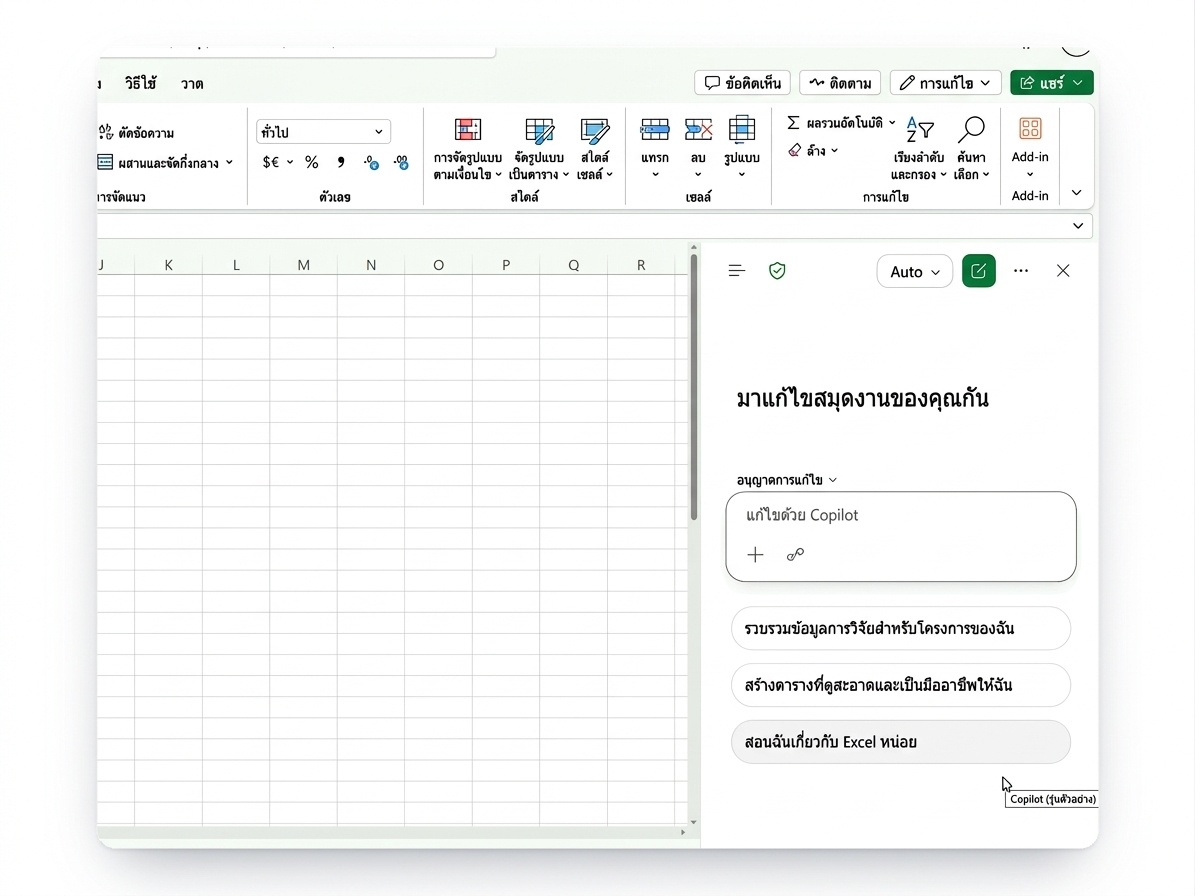The image size is (1195, 896).
Task: Click the green shield icon in Copilot pane
Action: pos(777,270)
